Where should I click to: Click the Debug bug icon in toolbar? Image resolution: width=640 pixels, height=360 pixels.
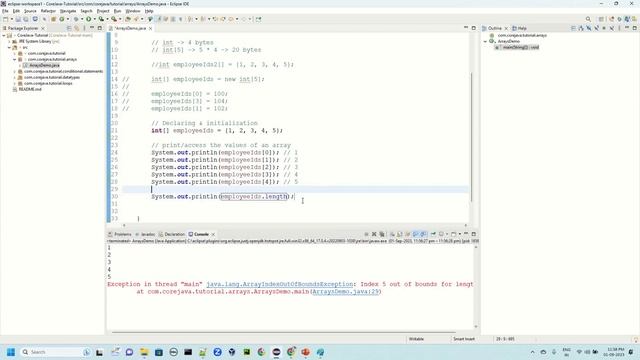[76, 19]
